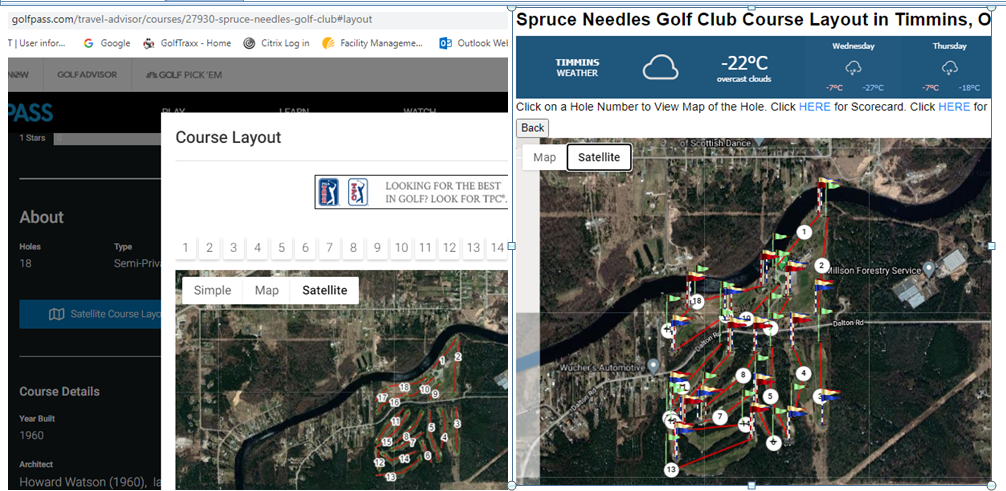Click the overcast cloud icon in Timmins weather

click(x=660, y=67)
